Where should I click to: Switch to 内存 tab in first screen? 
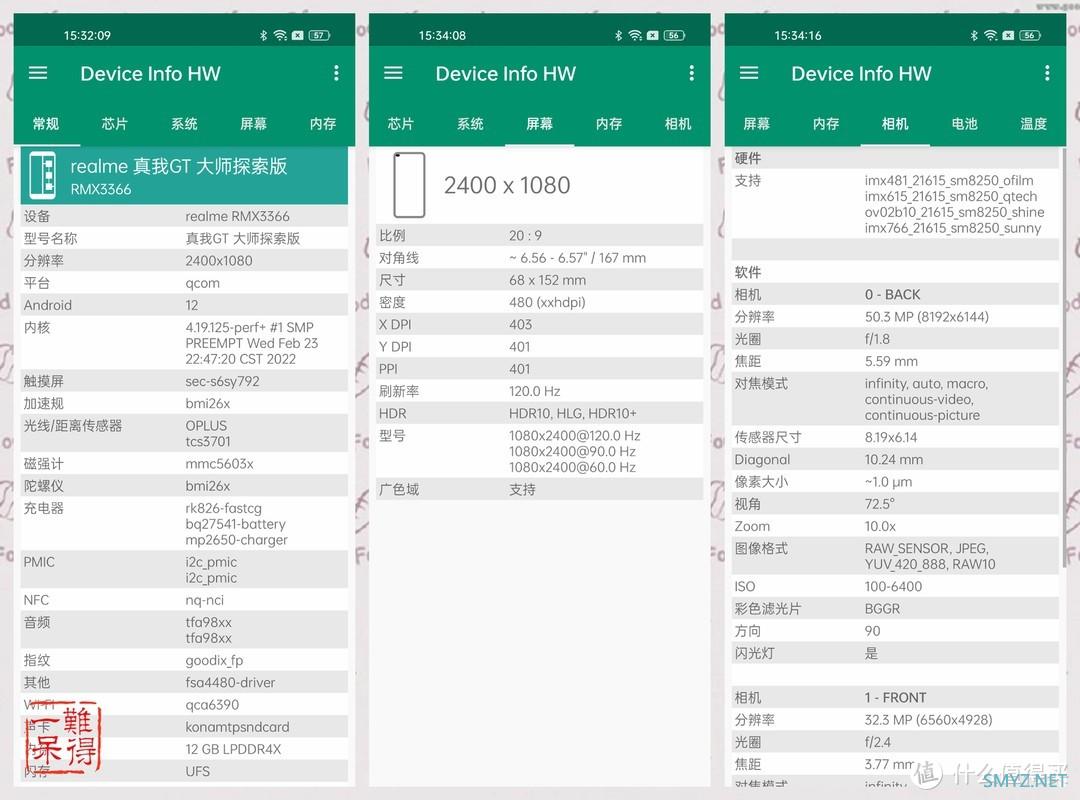click(x=322, y=123)
